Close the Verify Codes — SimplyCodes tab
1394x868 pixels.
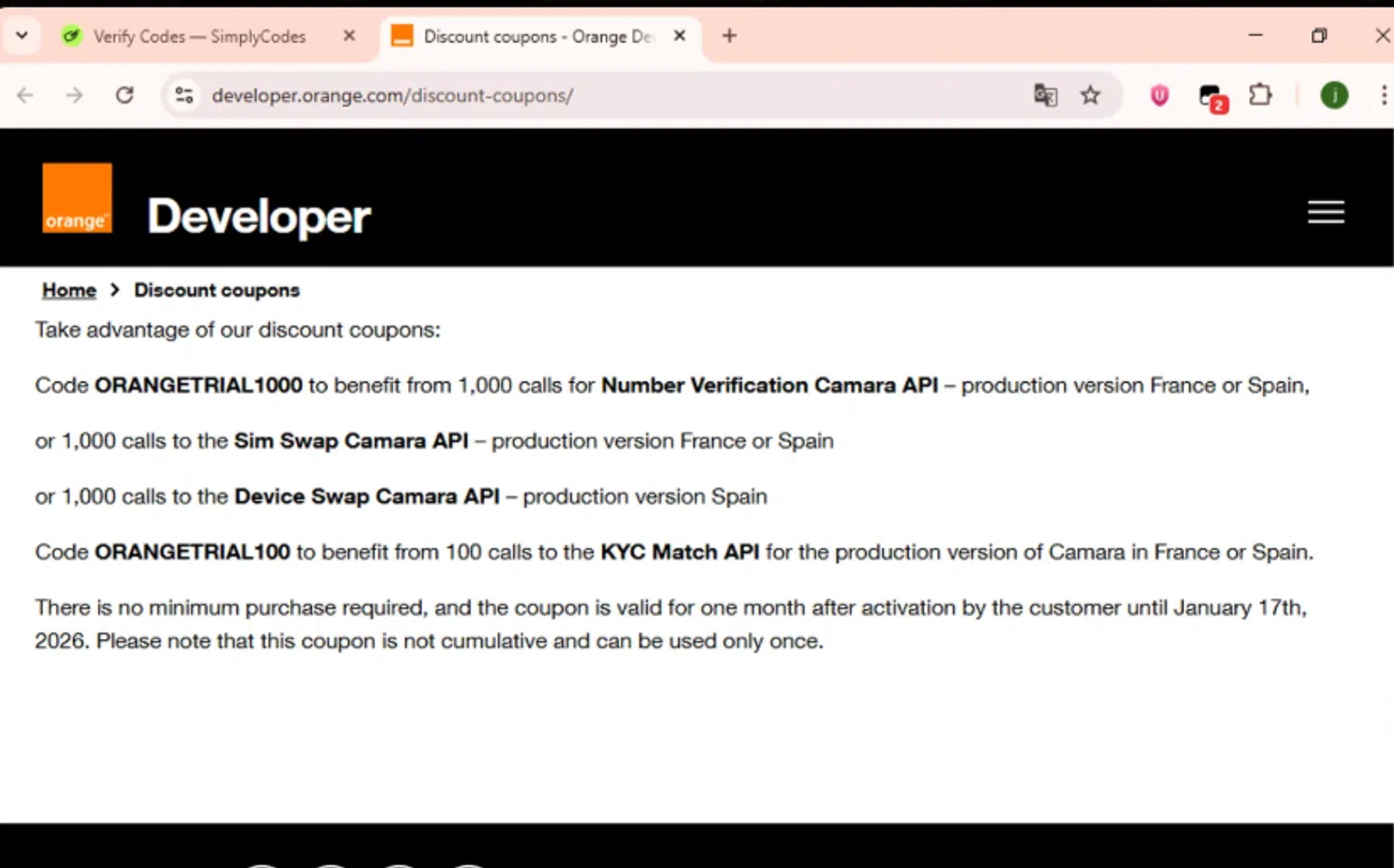[x=349, y=35]
